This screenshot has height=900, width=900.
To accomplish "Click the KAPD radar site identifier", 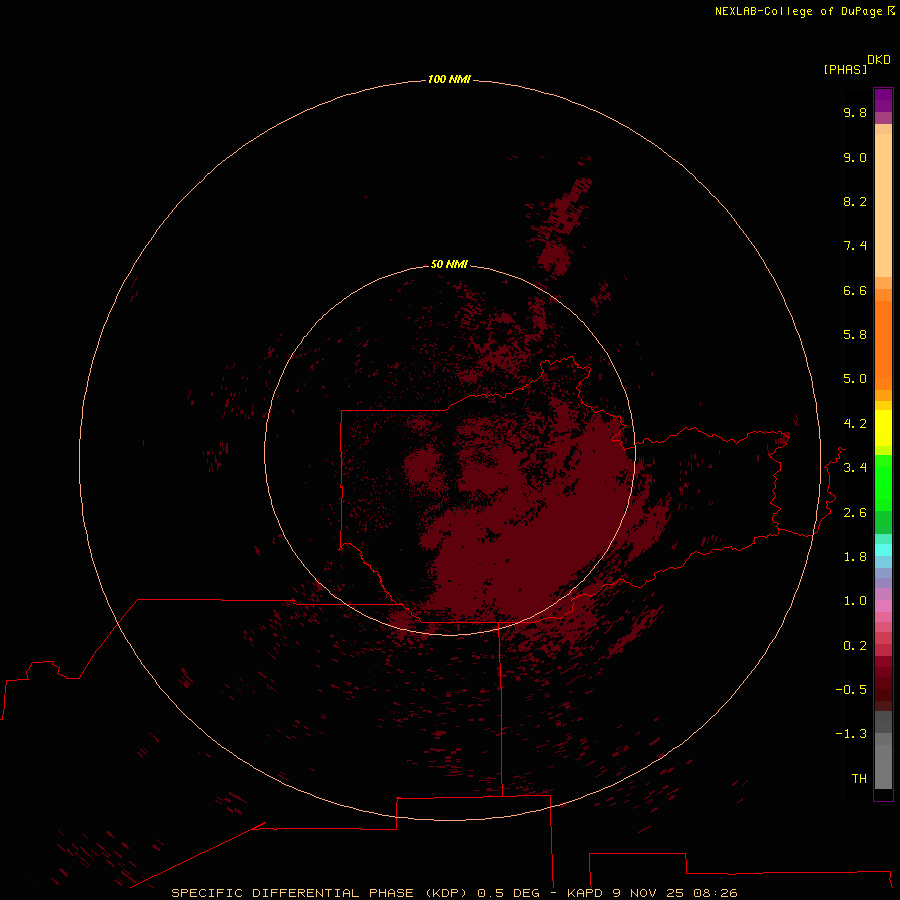I will [x=585, y=893].
